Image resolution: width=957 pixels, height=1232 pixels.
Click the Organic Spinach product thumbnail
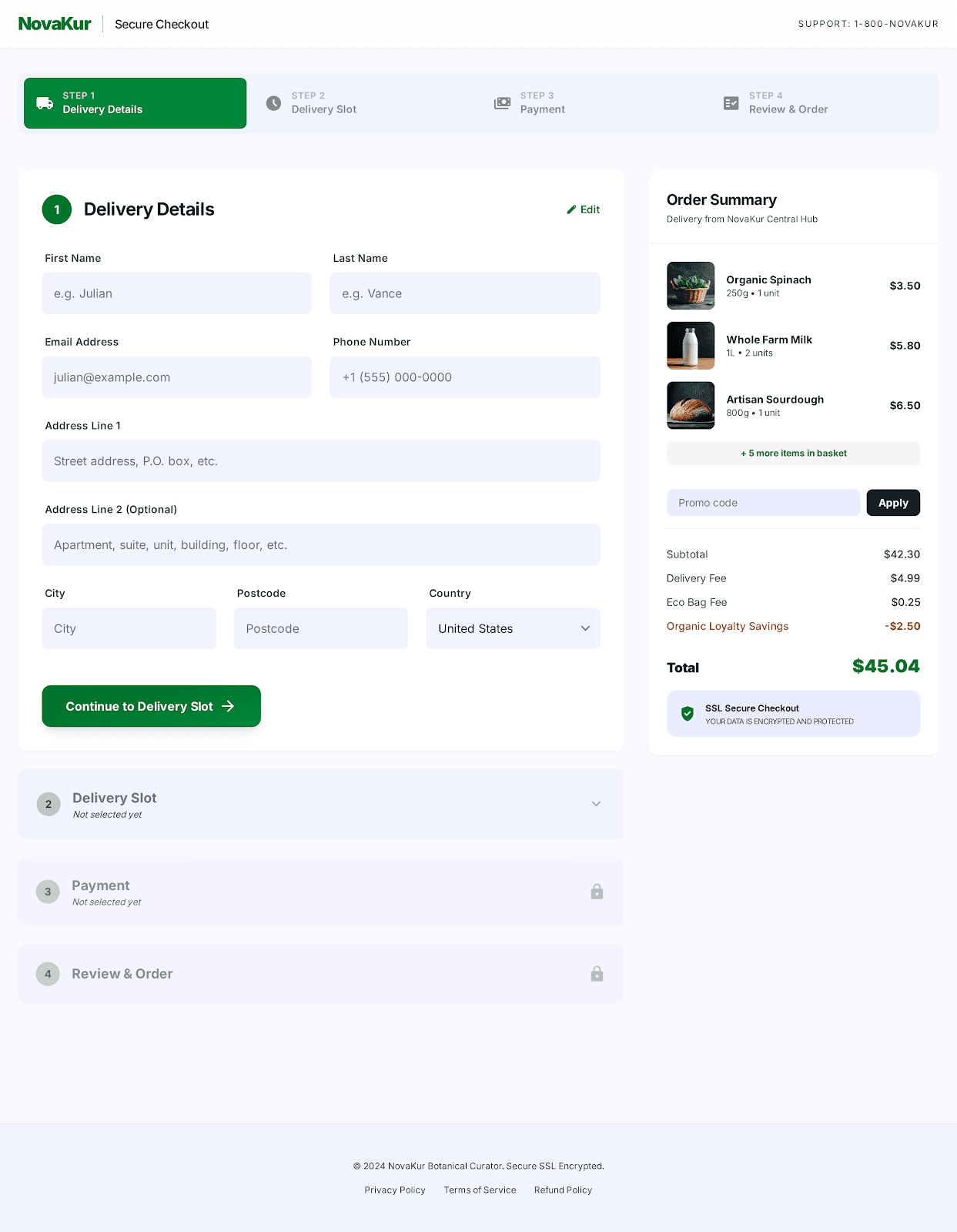[690, 286]
